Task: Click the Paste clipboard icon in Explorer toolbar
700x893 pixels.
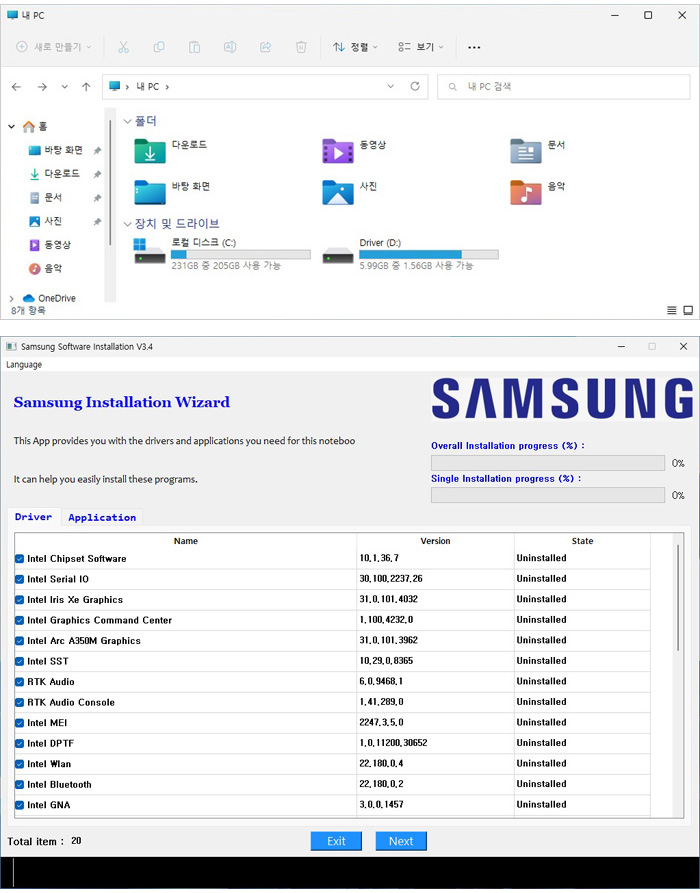Action: pyautogui.click(x=194, y=47)
